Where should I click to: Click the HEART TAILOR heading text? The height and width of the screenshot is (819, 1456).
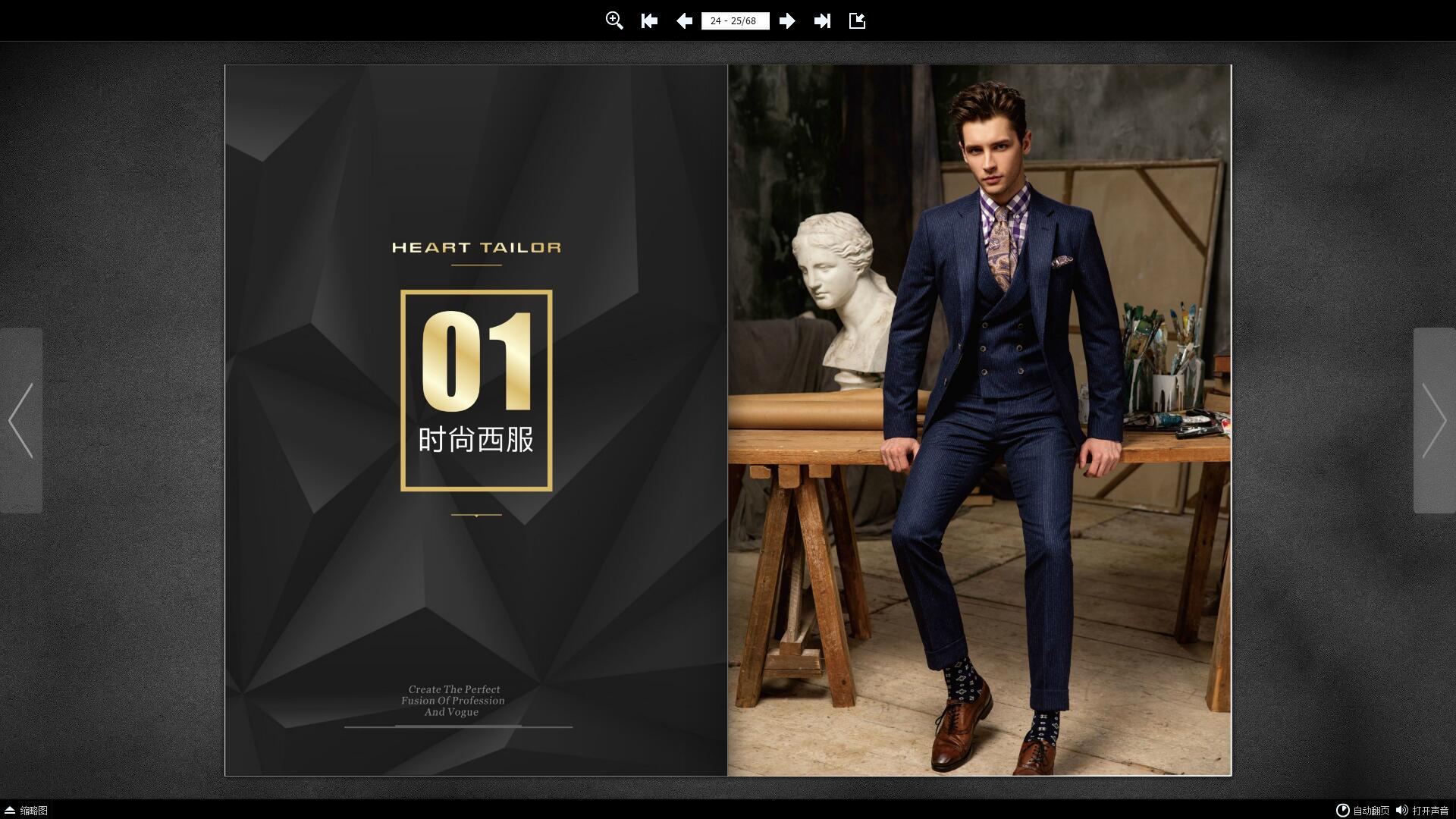pyautogui.click(x=476, y=247)
